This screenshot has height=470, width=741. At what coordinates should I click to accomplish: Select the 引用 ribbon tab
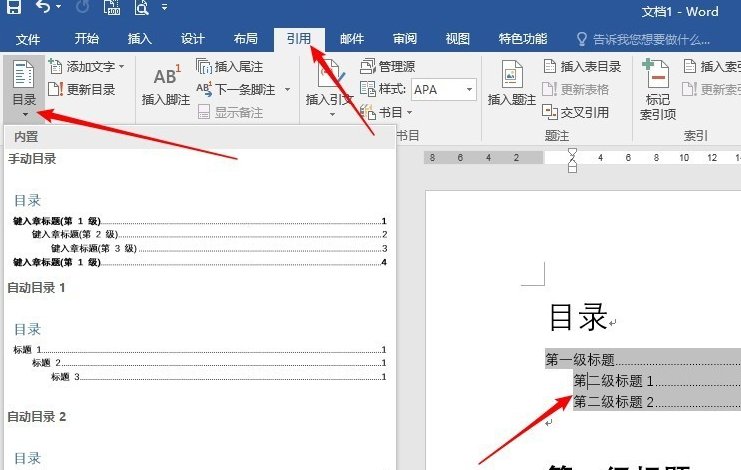[x=299, y=39]
